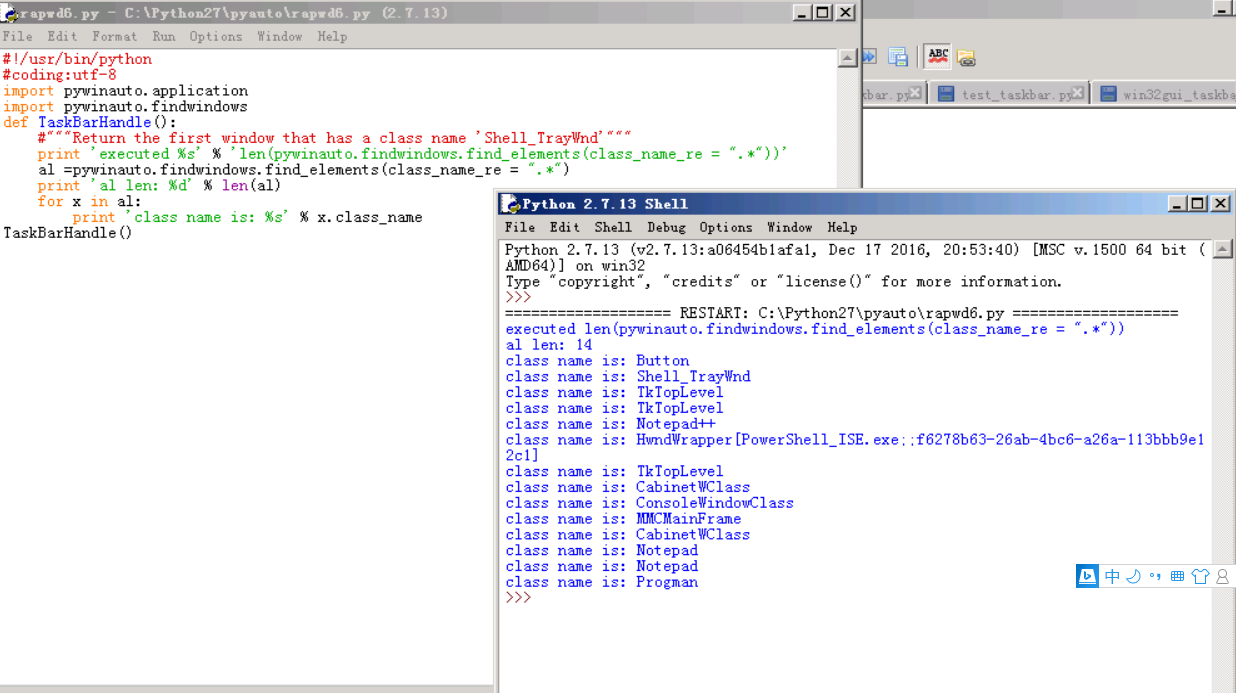Click the ABC spell-check toolbar icon
Image resolution: width=1236 pixels, height=693 pixels.
coord(937,56)
